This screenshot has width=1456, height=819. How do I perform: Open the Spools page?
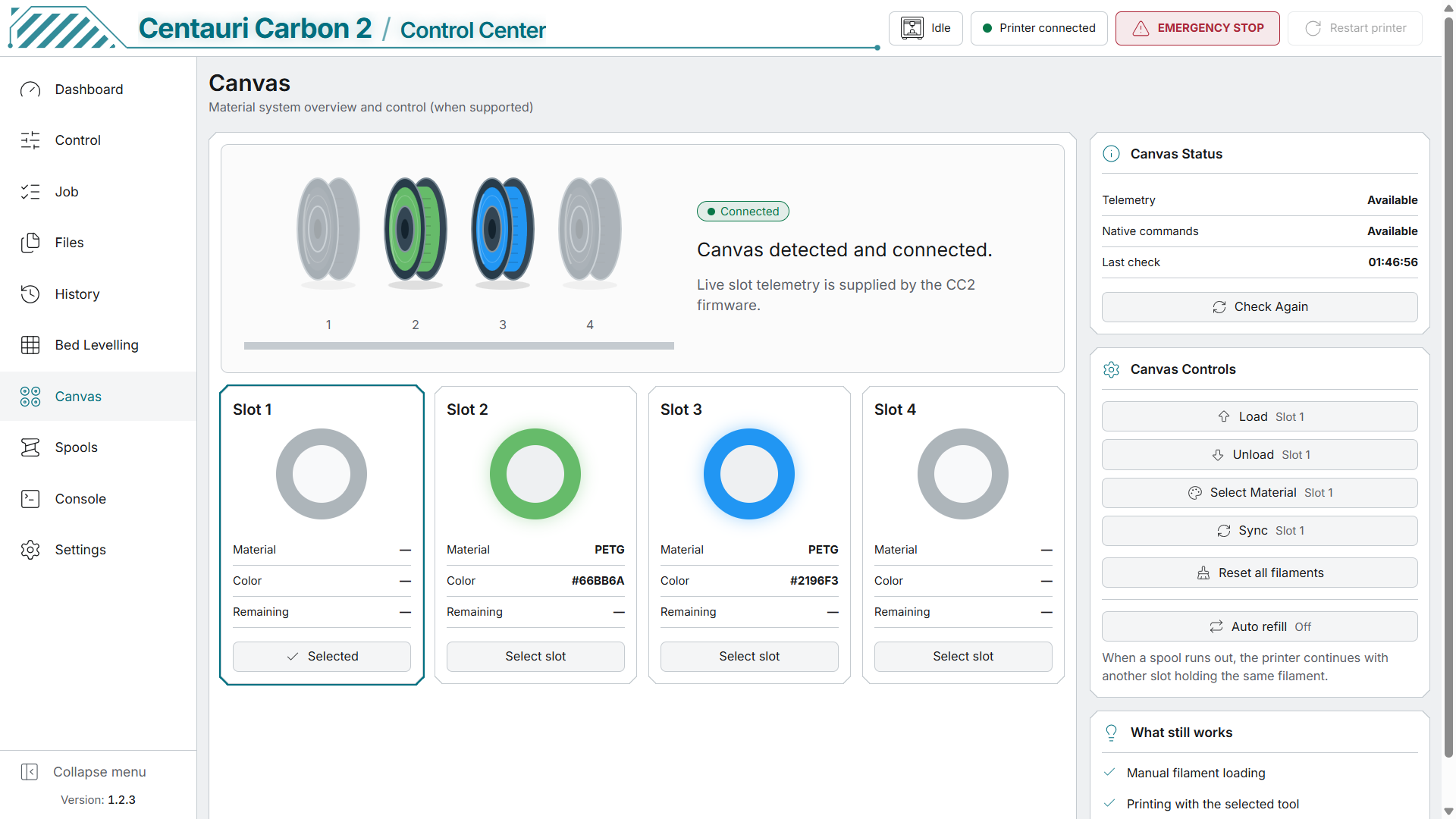[99, 447]
